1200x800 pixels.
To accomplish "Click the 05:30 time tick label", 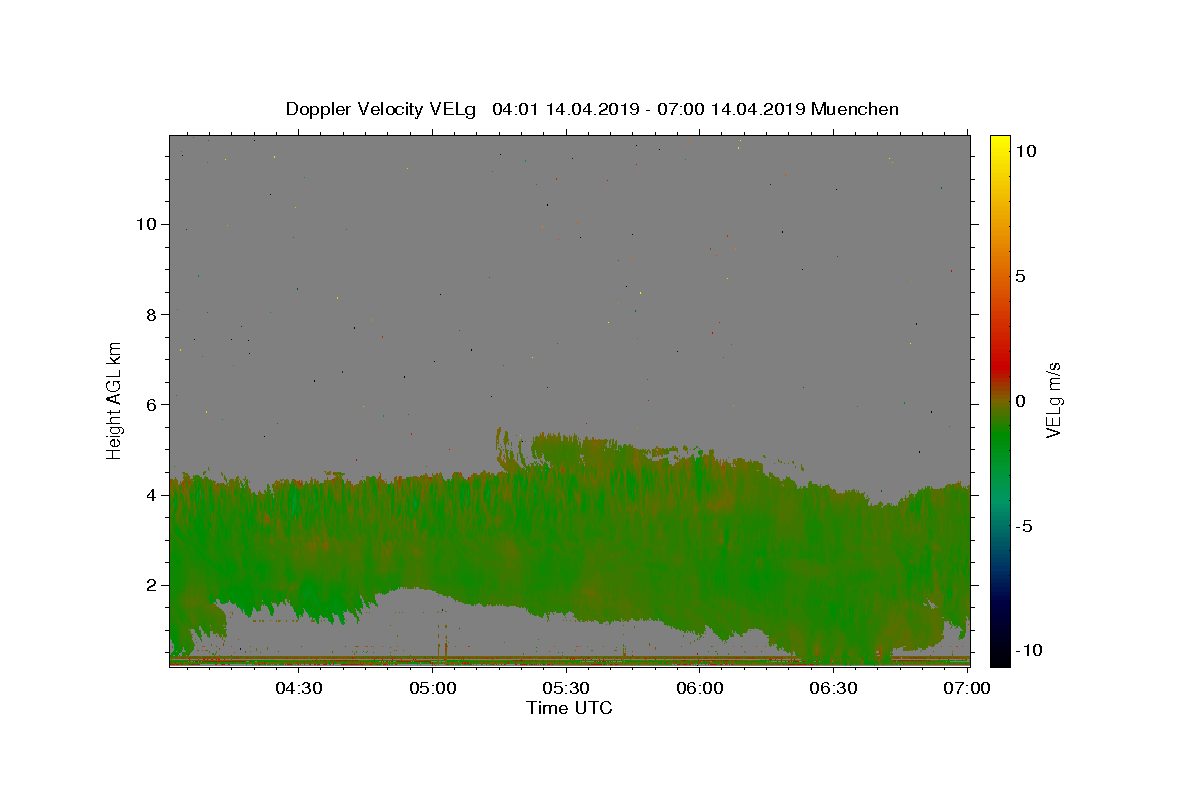I will 566,688.
